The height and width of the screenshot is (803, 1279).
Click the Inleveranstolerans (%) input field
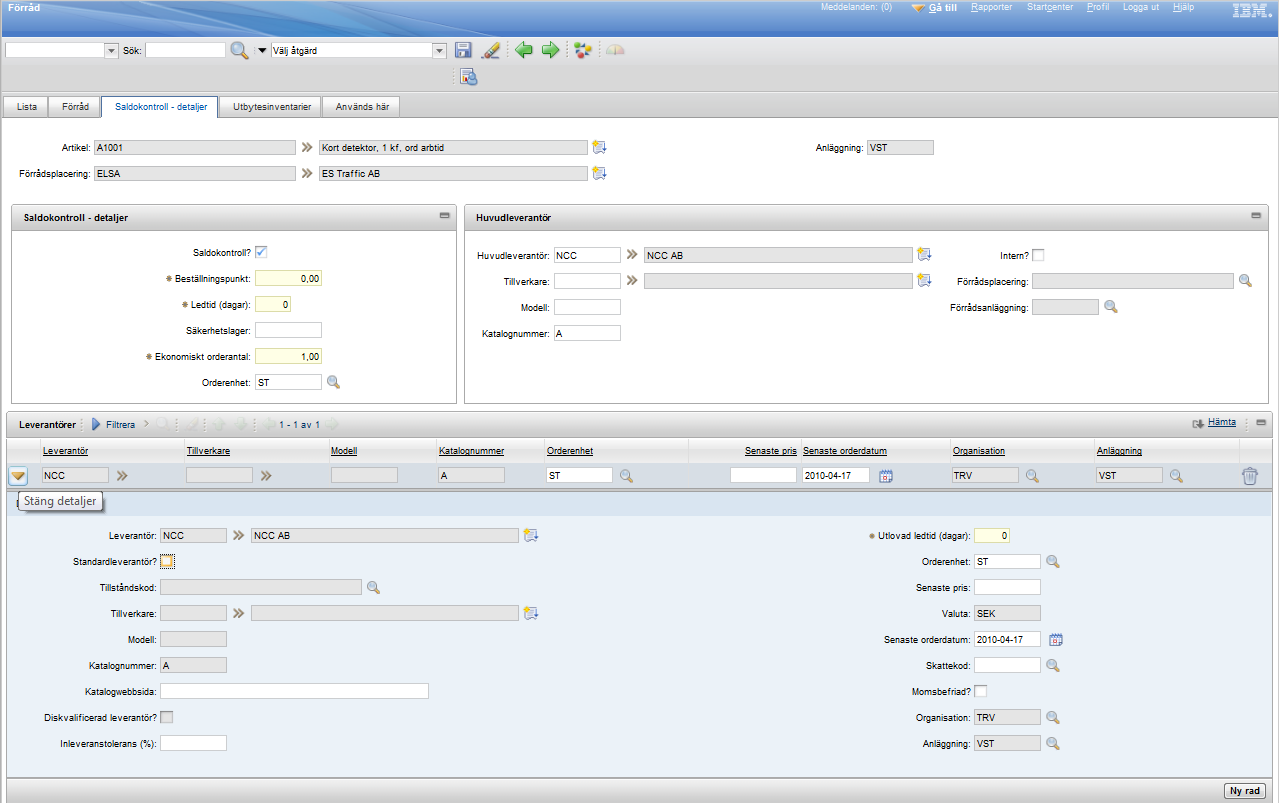(x=193, y=743)
